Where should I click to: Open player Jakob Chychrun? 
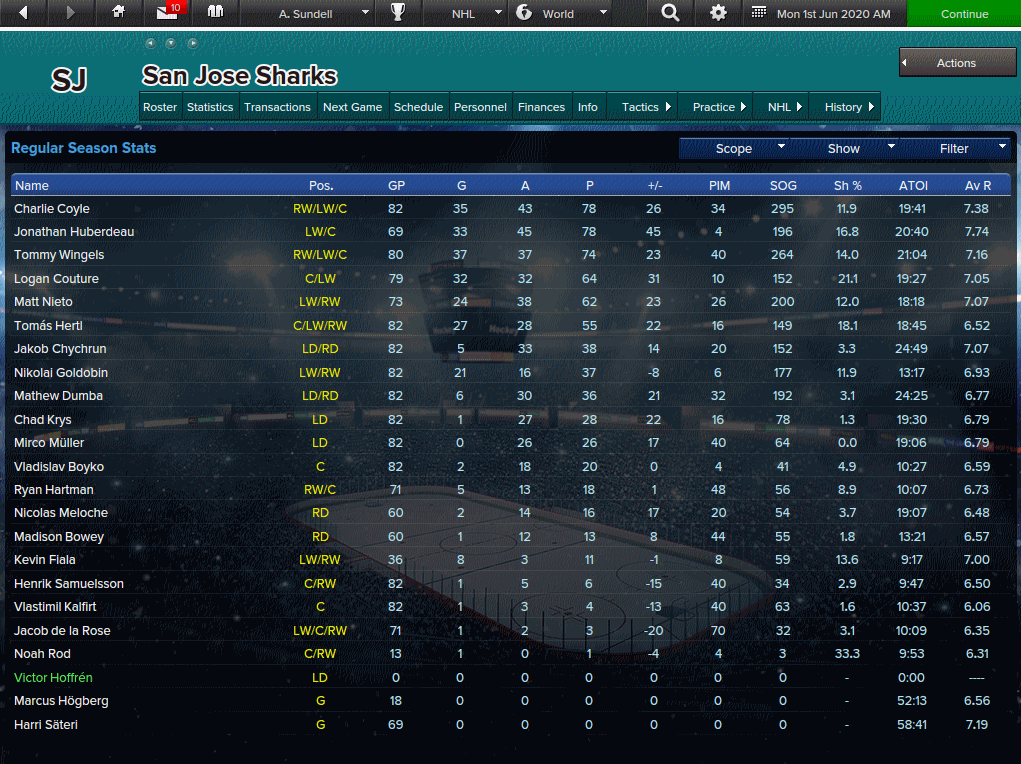[x=60, y=348]
